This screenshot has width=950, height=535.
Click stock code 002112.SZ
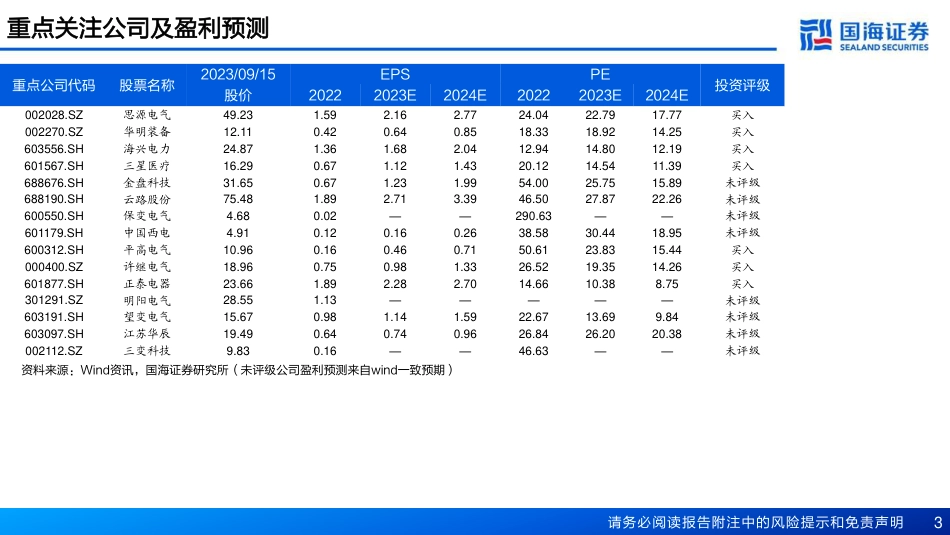pos(54,351)
